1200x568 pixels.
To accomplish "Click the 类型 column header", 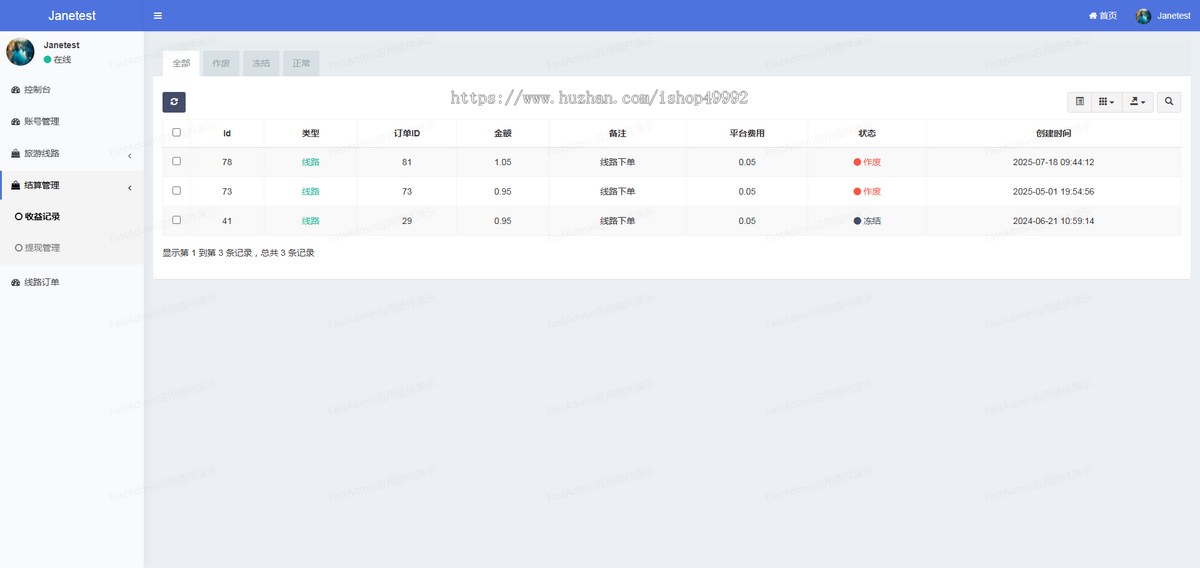I will [311, 133].
